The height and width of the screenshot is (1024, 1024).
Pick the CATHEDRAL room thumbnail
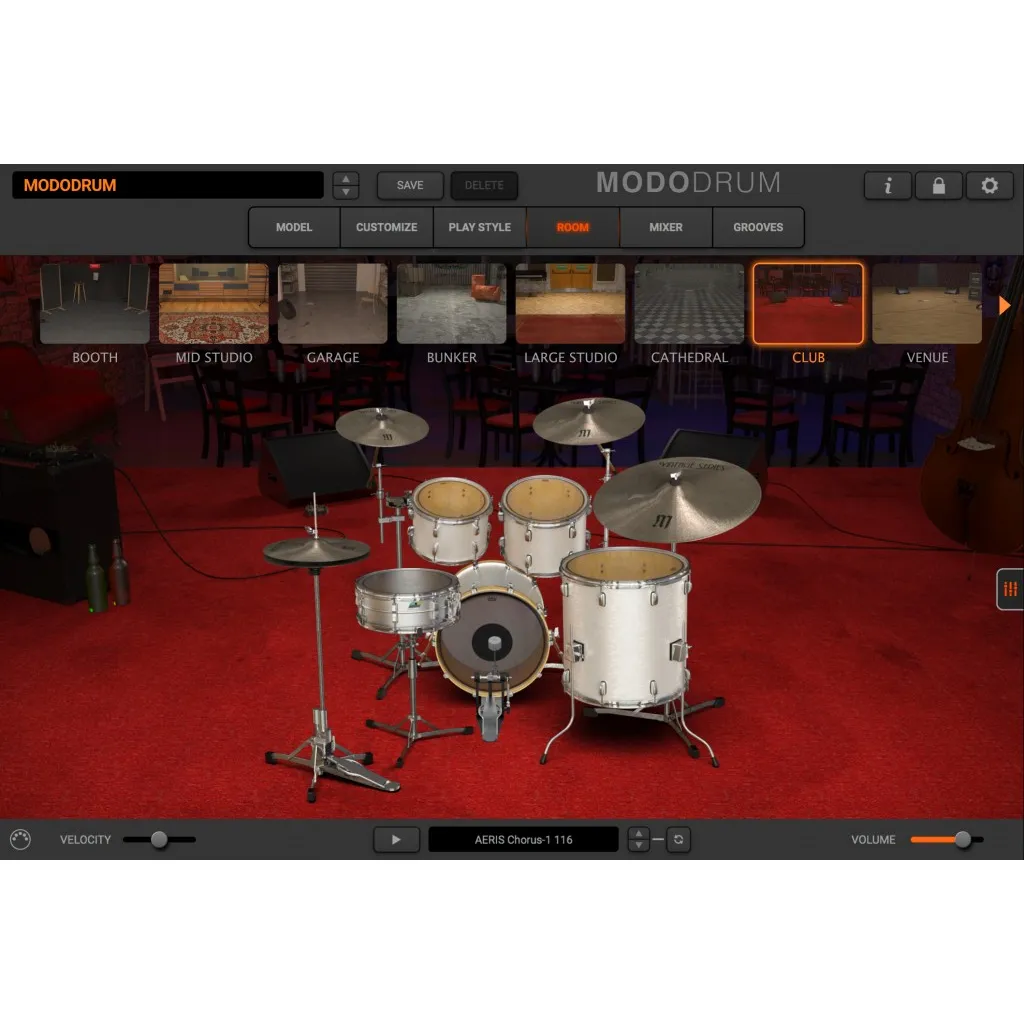tap(689, 304)
